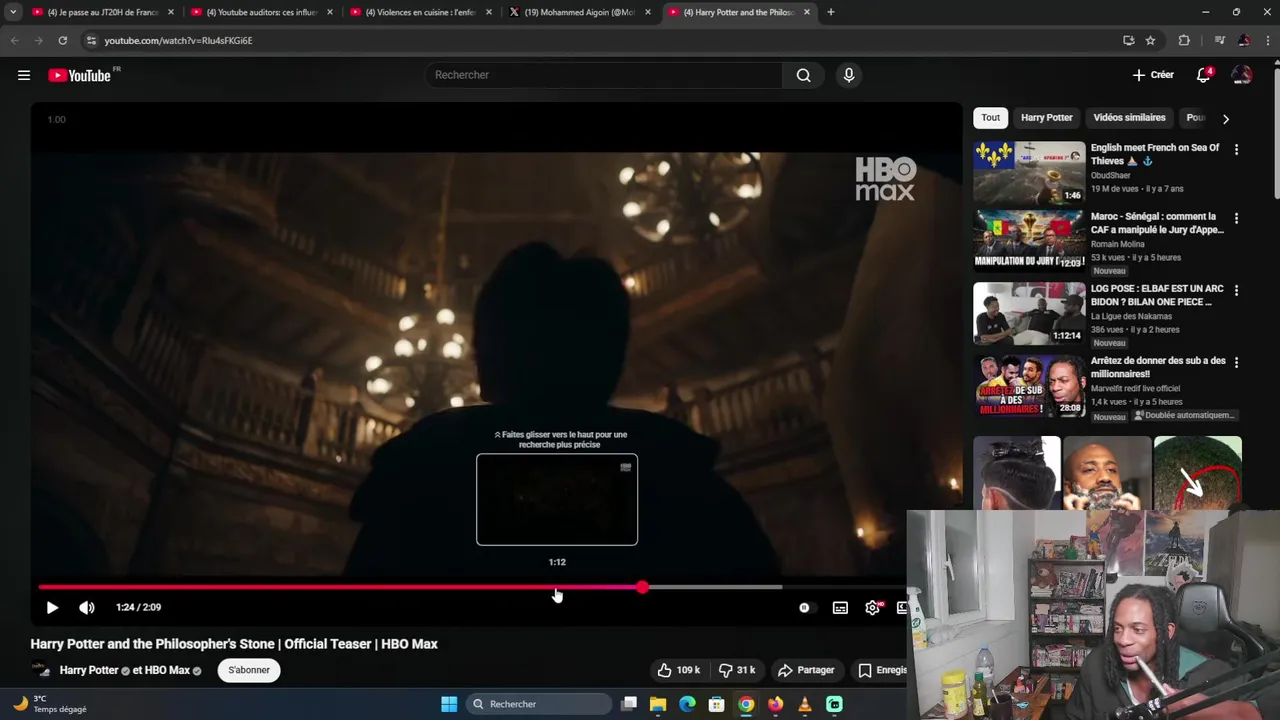
Task: Open the YouTube guide hamburger menu
Action: coord(24,75)
